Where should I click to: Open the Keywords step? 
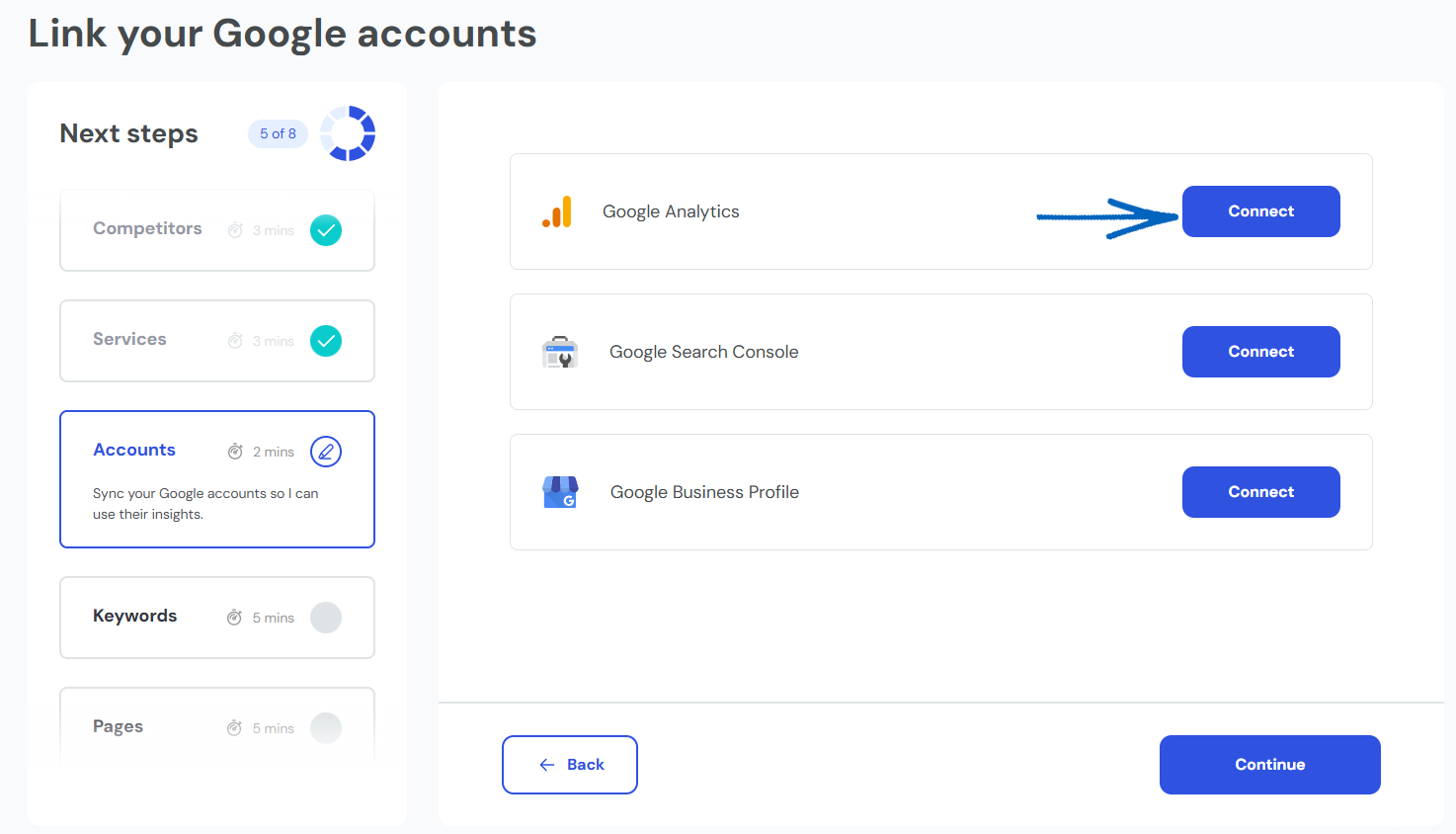(x=217, y=618)
